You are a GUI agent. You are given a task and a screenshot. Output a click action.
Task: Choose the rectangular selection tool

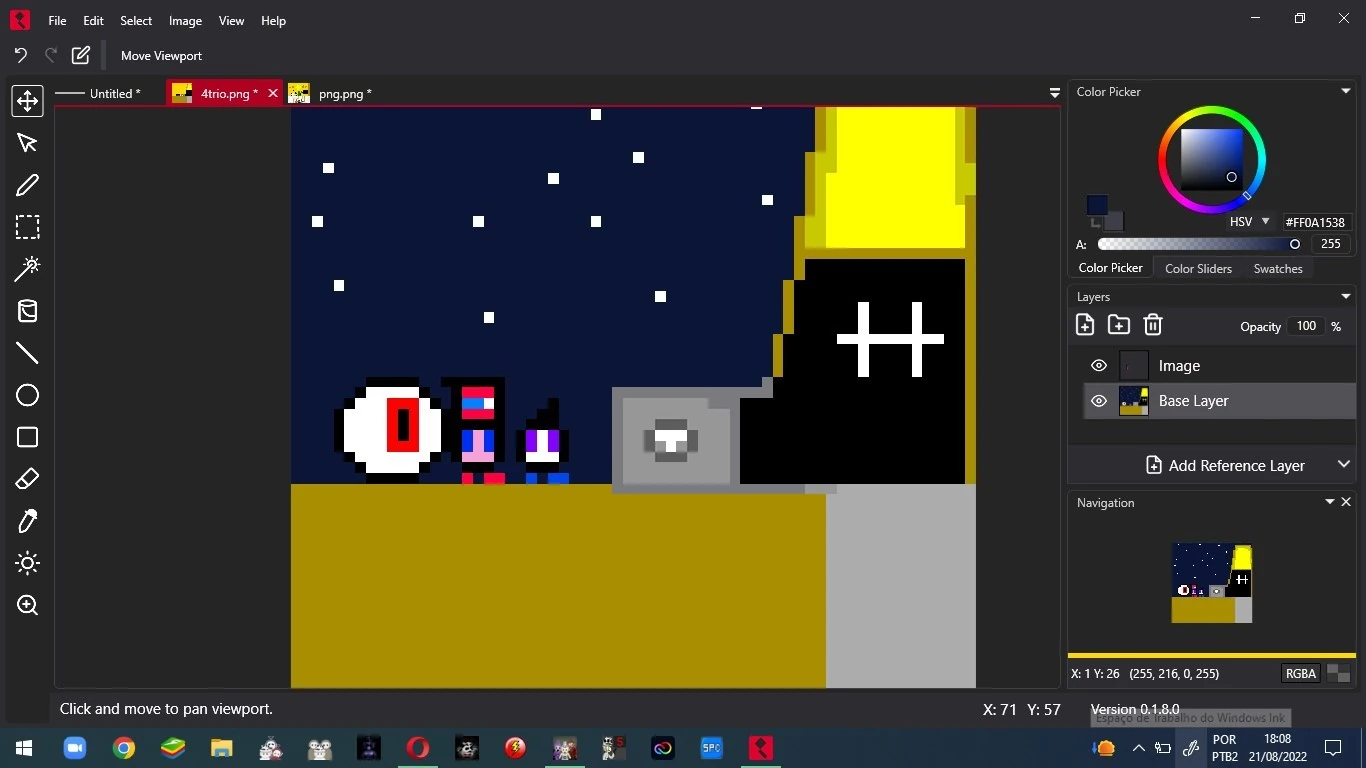pyautogui.click(x=27, y=226)
